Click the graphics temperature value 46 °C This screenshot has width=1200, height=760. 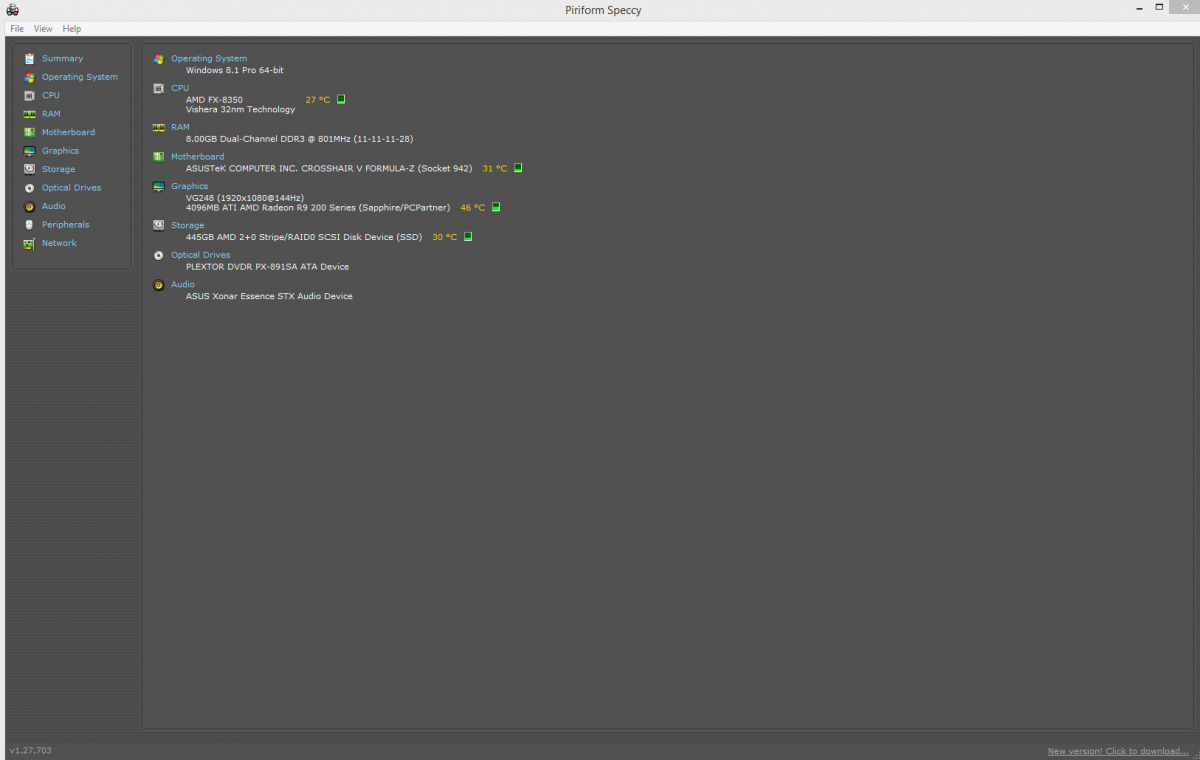[x=472, y=208]
